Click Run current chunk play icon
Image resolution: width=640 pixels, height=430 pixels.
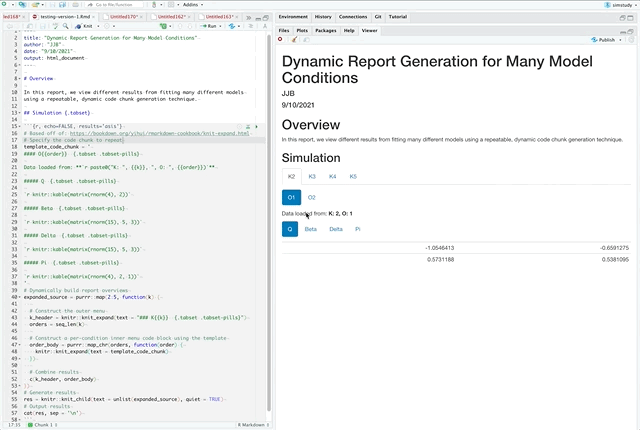[x=256, y=126]
